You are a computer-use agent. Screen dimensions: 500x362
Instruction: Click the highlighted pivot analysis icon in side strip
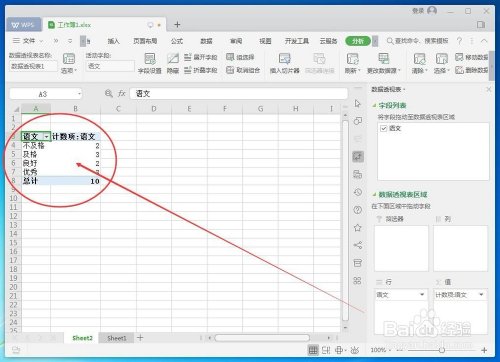click(358, 156)
